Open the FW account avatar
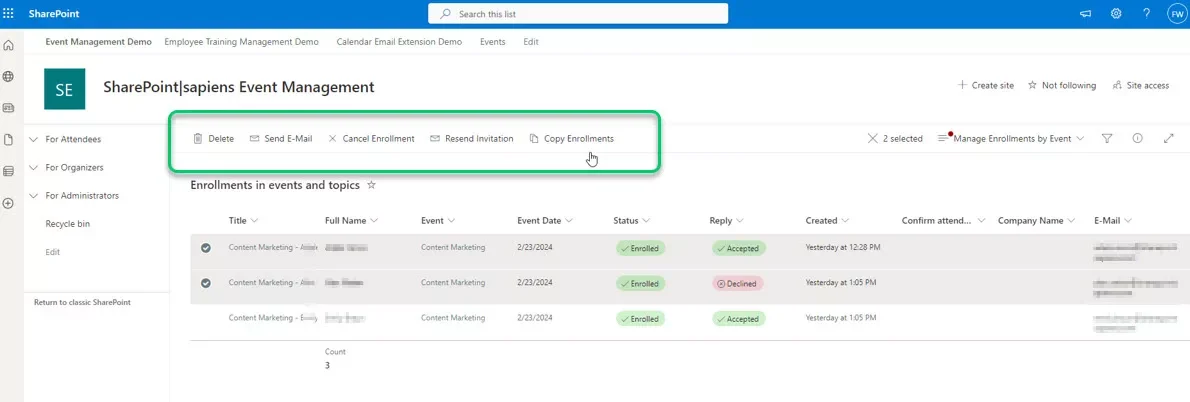Viewport: 1190px width, 402px height. pyautogui.click(x=1177, y=14)
